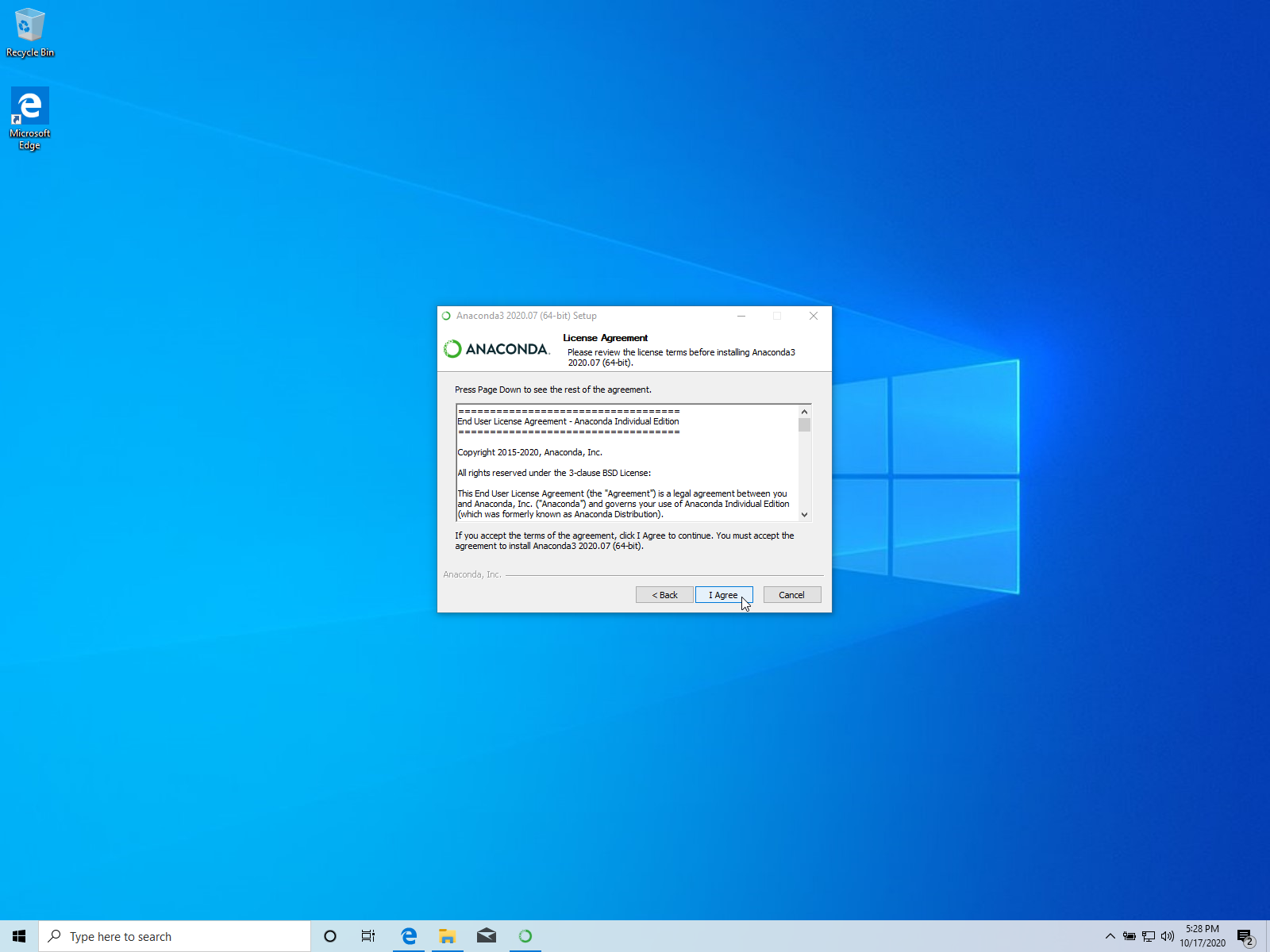Screen dimensions: 1270x952
Task: Click the volume speaker icon
Action: [1168, 936]
